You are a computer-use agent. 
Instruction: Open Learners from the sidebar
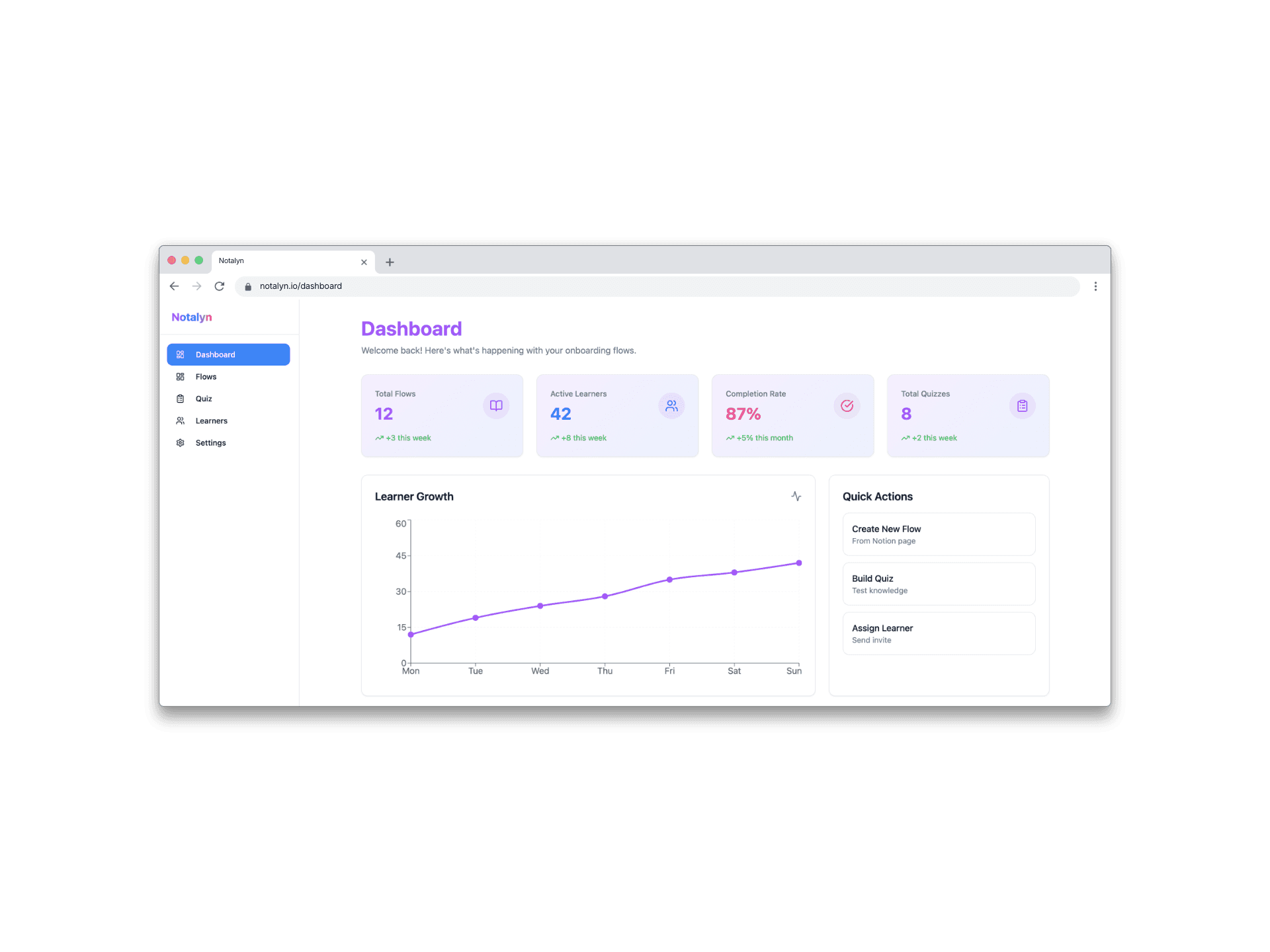click(211, 420)
